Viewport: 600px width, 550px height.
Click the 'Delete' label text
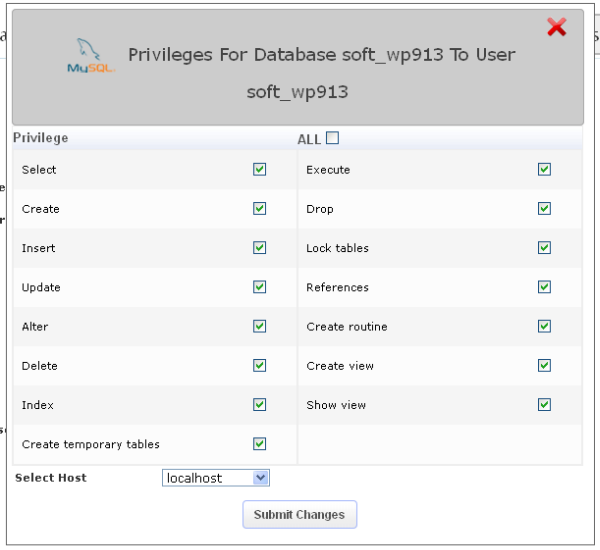pos(40,366)
